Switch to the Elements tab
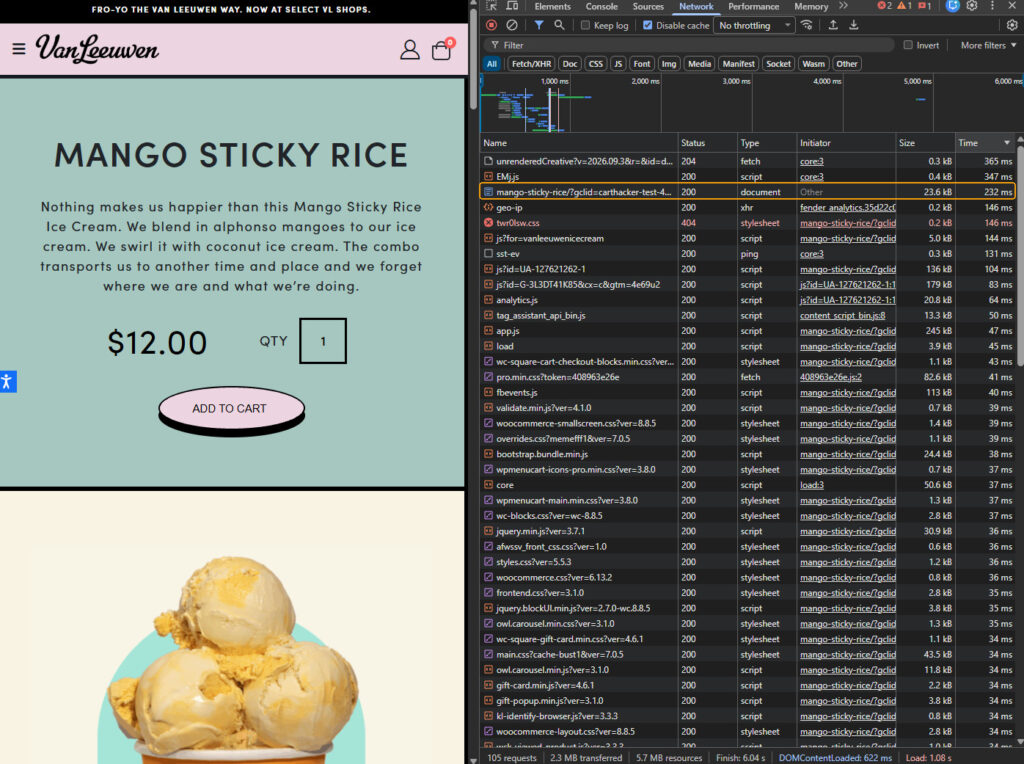Viewport: 1024px width, 764px height. [552, 7]
